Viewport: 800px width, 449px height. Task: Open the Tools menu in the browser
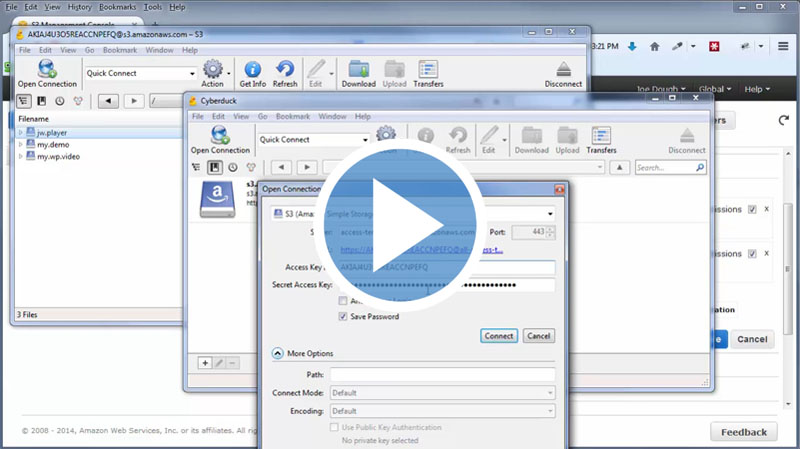point(150,7)
